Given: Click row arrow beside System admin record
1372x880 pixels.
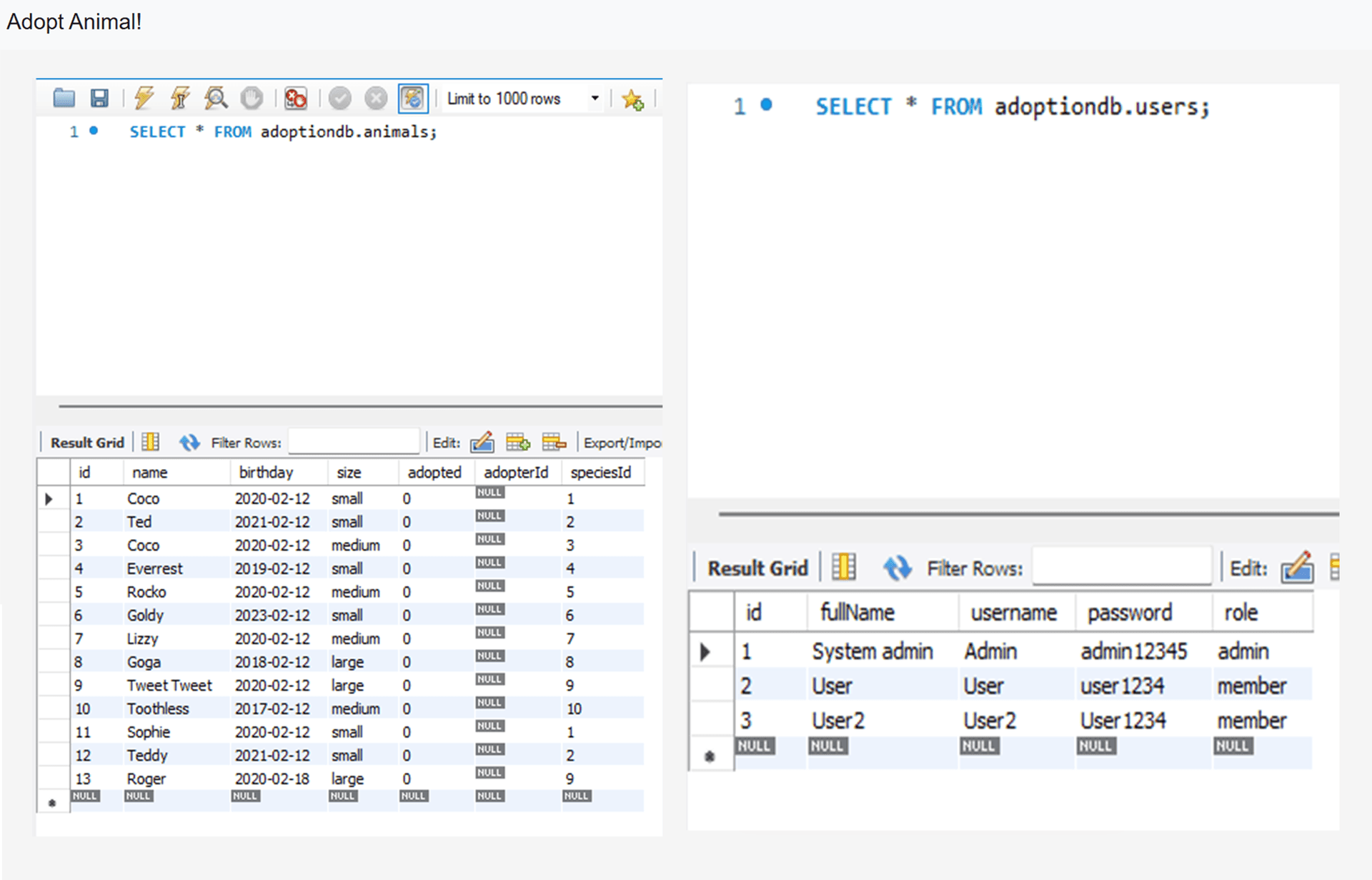Looking at the screenshot, I should [x=705, y=651].
